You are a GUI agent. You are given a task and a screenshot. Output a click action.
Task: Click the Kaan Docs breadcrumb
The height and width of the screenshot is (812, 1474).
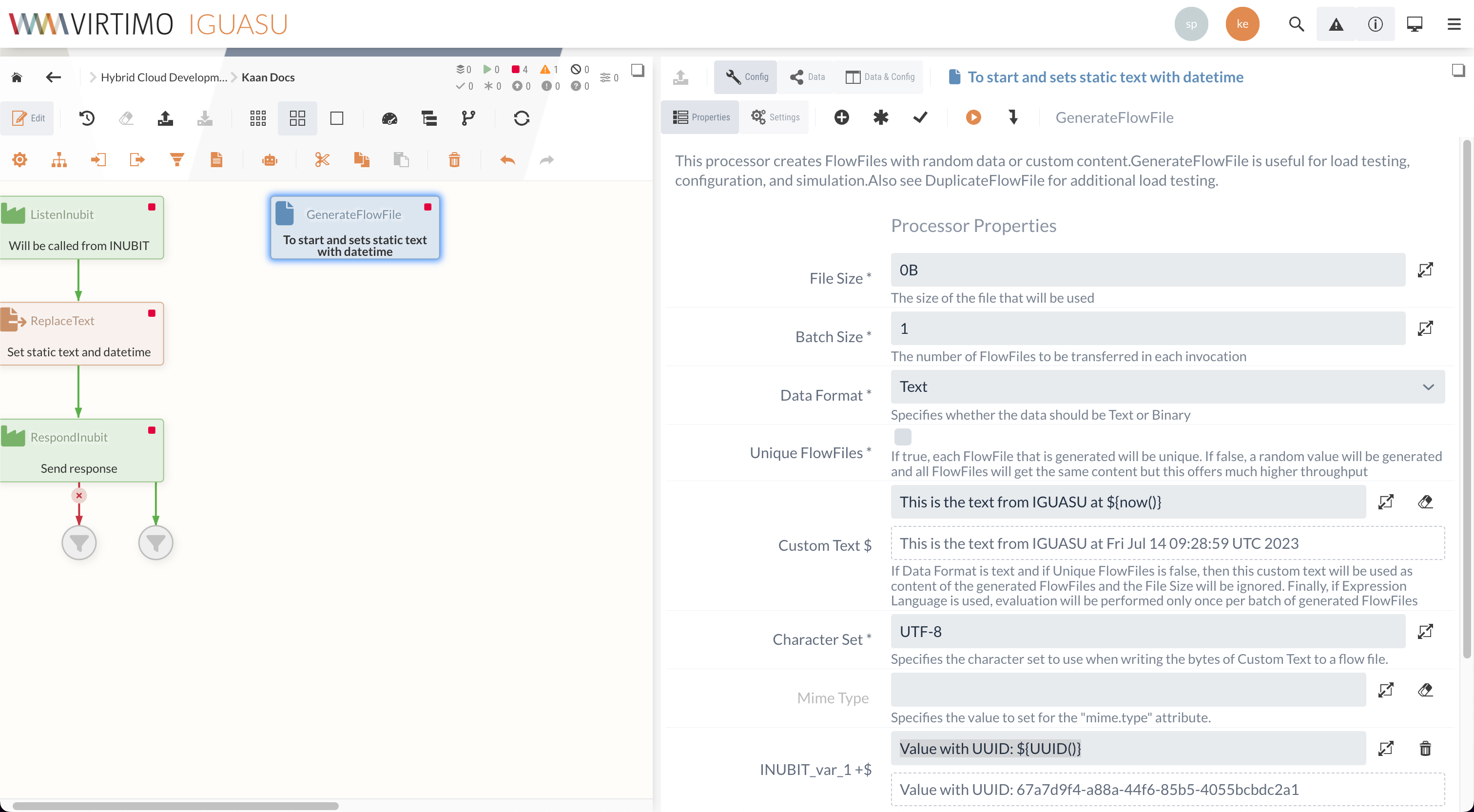[x=268, y=77]
